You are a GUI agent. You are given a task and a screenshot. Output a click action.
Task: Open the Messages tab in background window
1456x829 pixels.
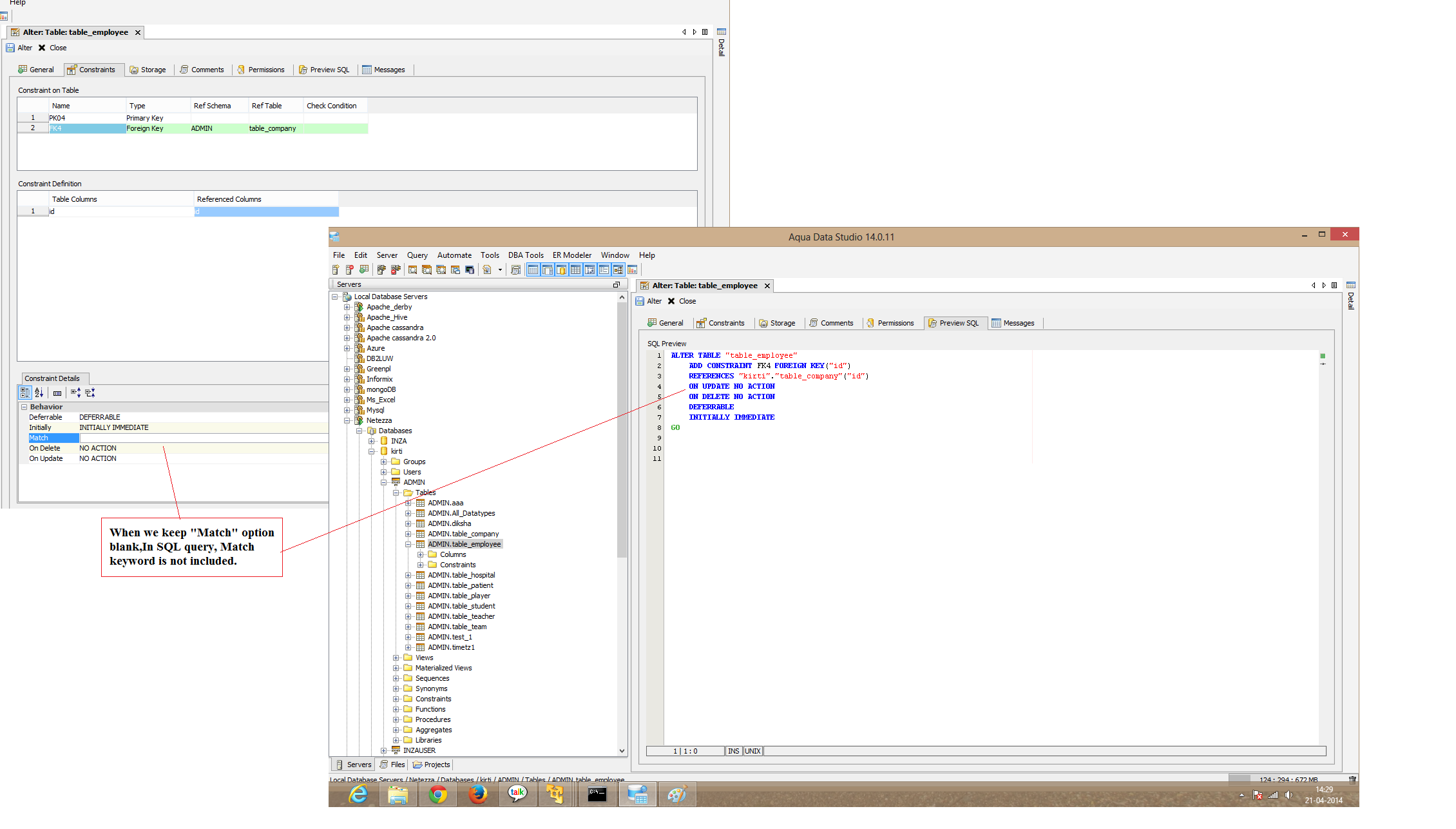(384, 70)
